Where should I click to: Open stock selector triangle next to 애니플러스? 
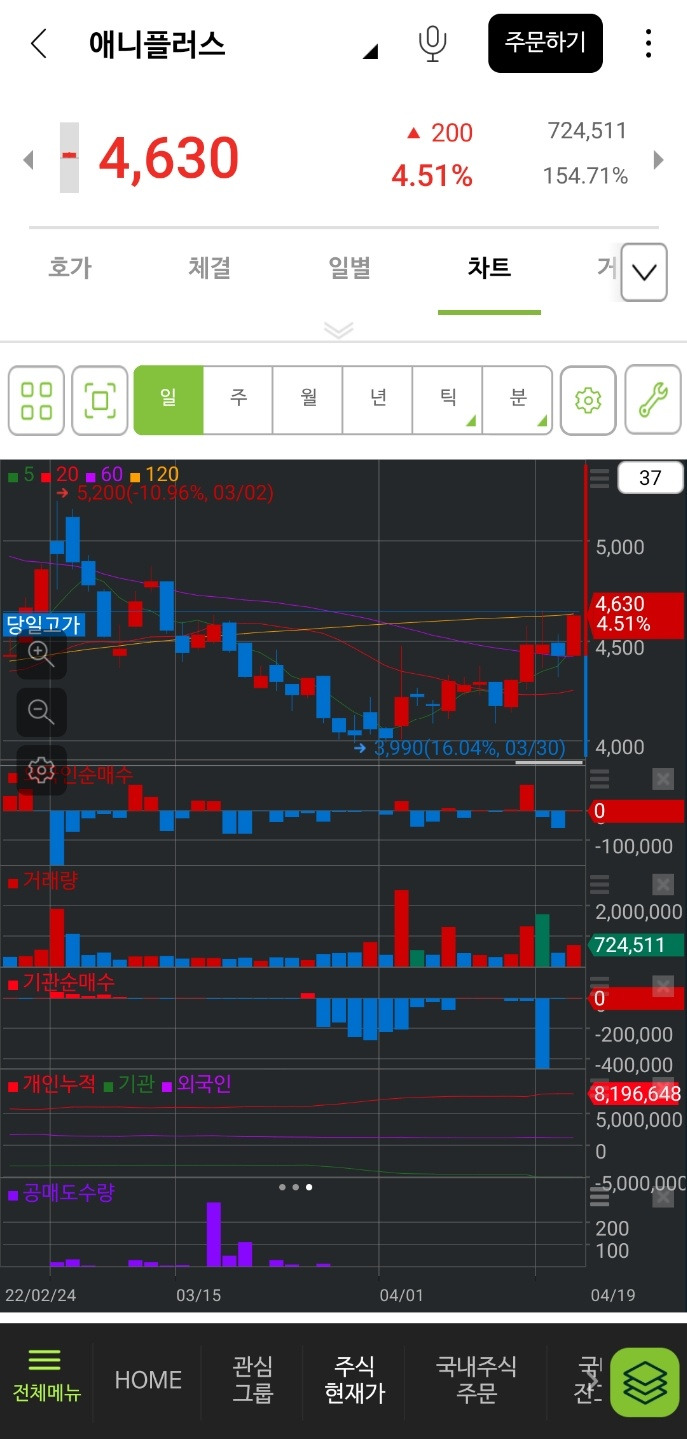(370, 51)
